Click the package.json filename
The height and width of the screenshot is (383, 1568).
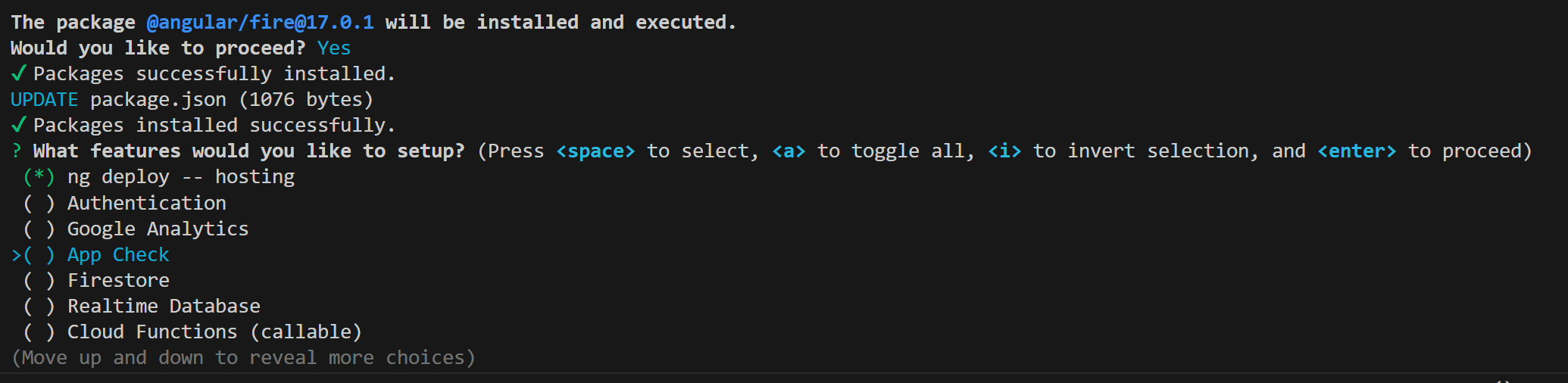point(158,100)
